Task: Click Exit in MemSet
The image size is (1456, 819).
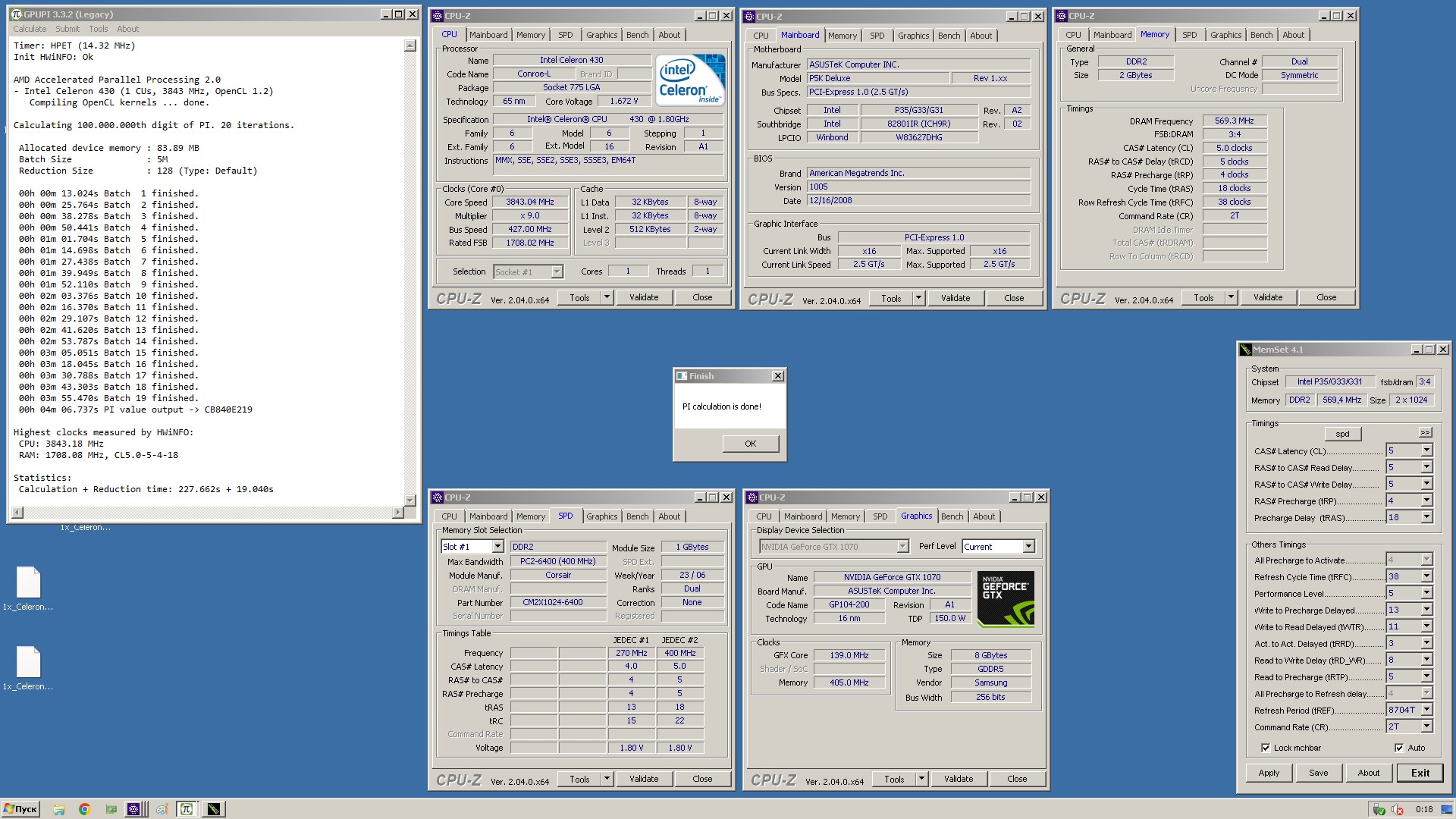Action: coord(1420,773)
